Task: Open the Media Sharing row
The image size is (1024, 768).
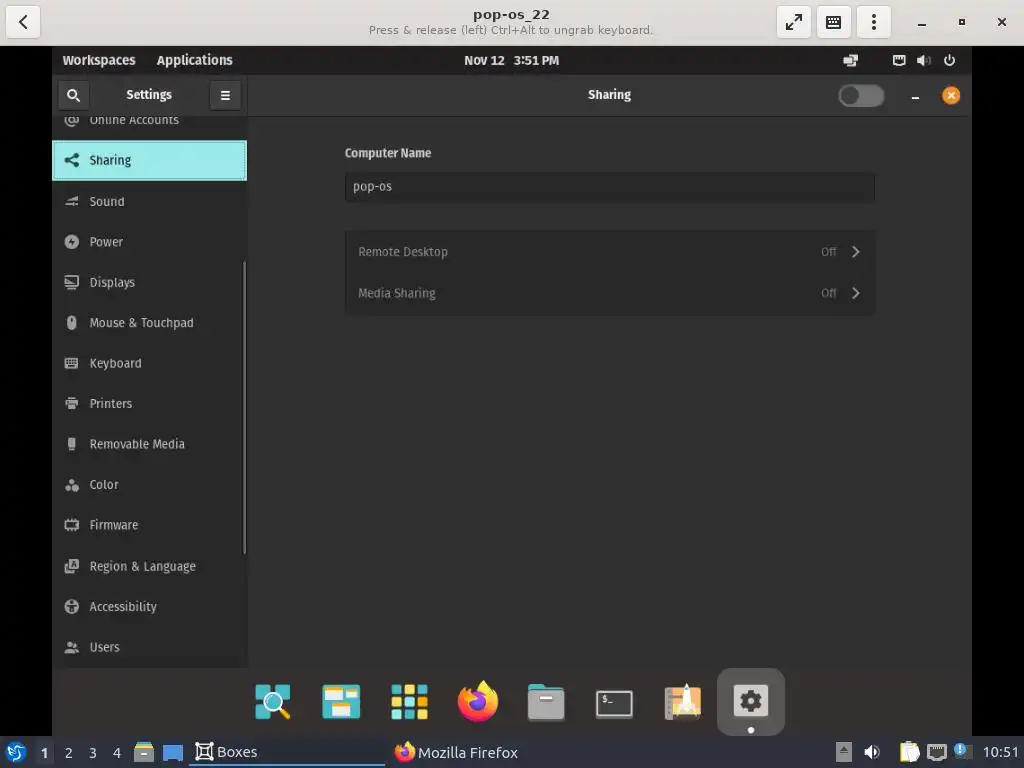Action: tap(609, 293)
